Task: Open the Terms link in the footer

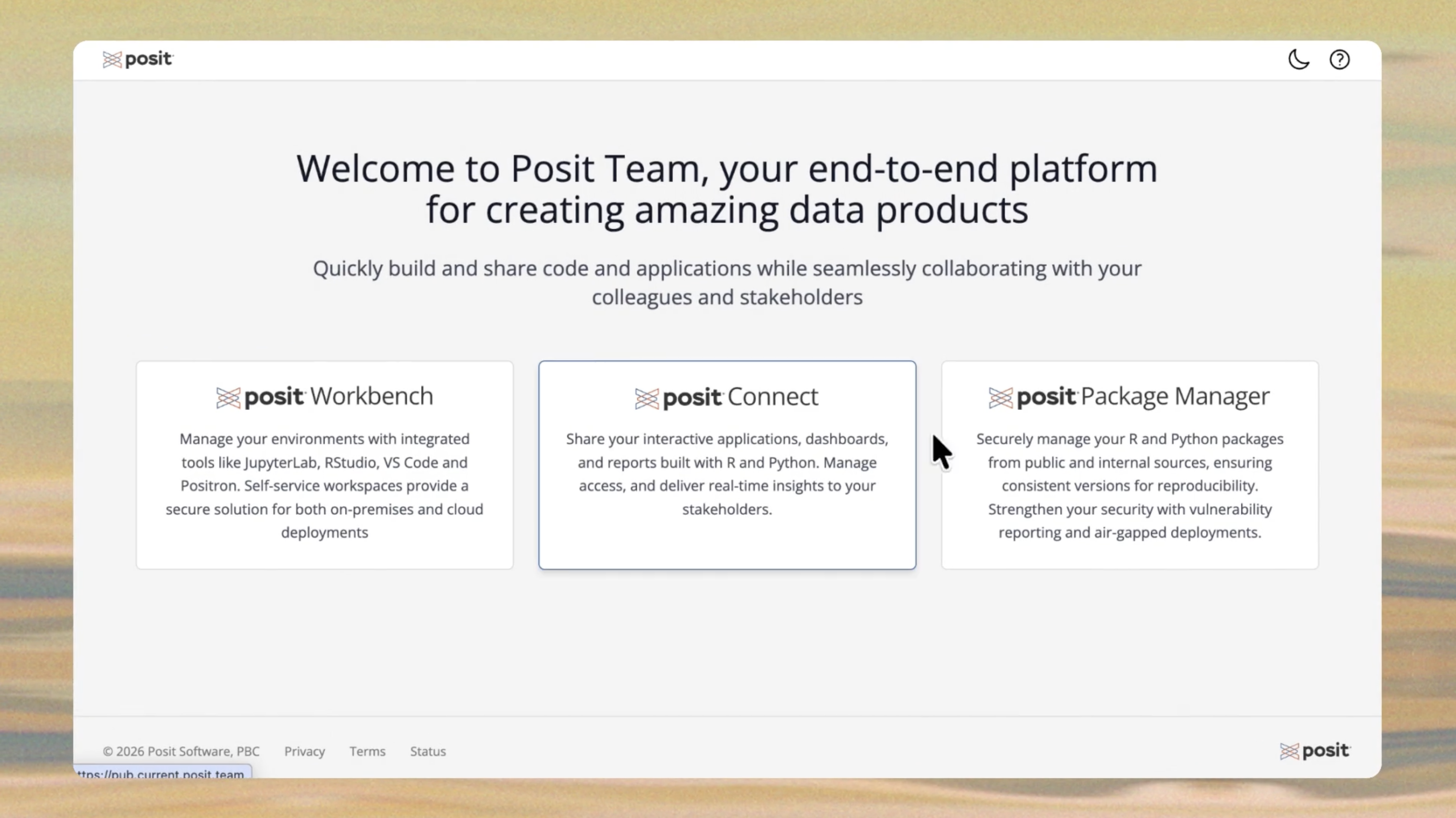Action: tap(368, 751)
